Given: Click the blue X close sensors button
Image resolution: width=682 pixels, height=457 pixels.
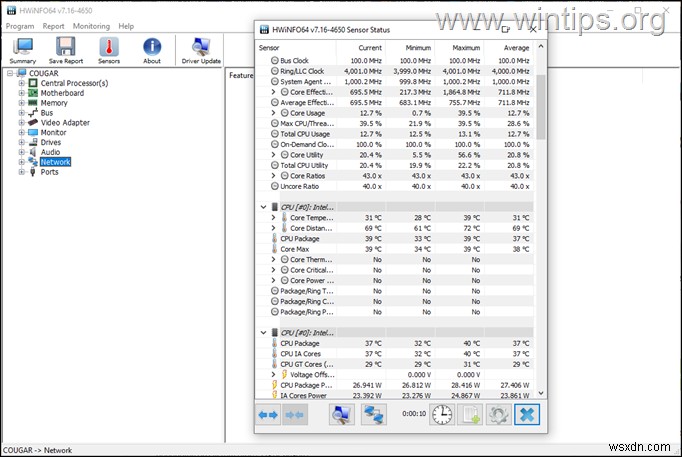Looking at the screenshot, I should 527,414.
